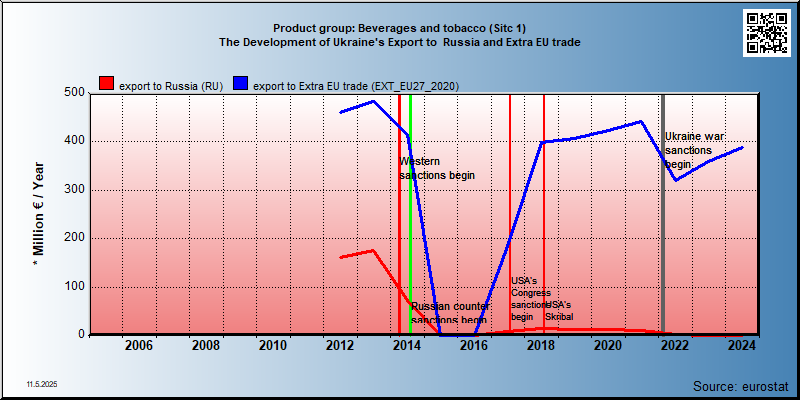Click the 2022 label on the x-axis
The height and width of the screenshot is (400, 800).
click(674, 346)
